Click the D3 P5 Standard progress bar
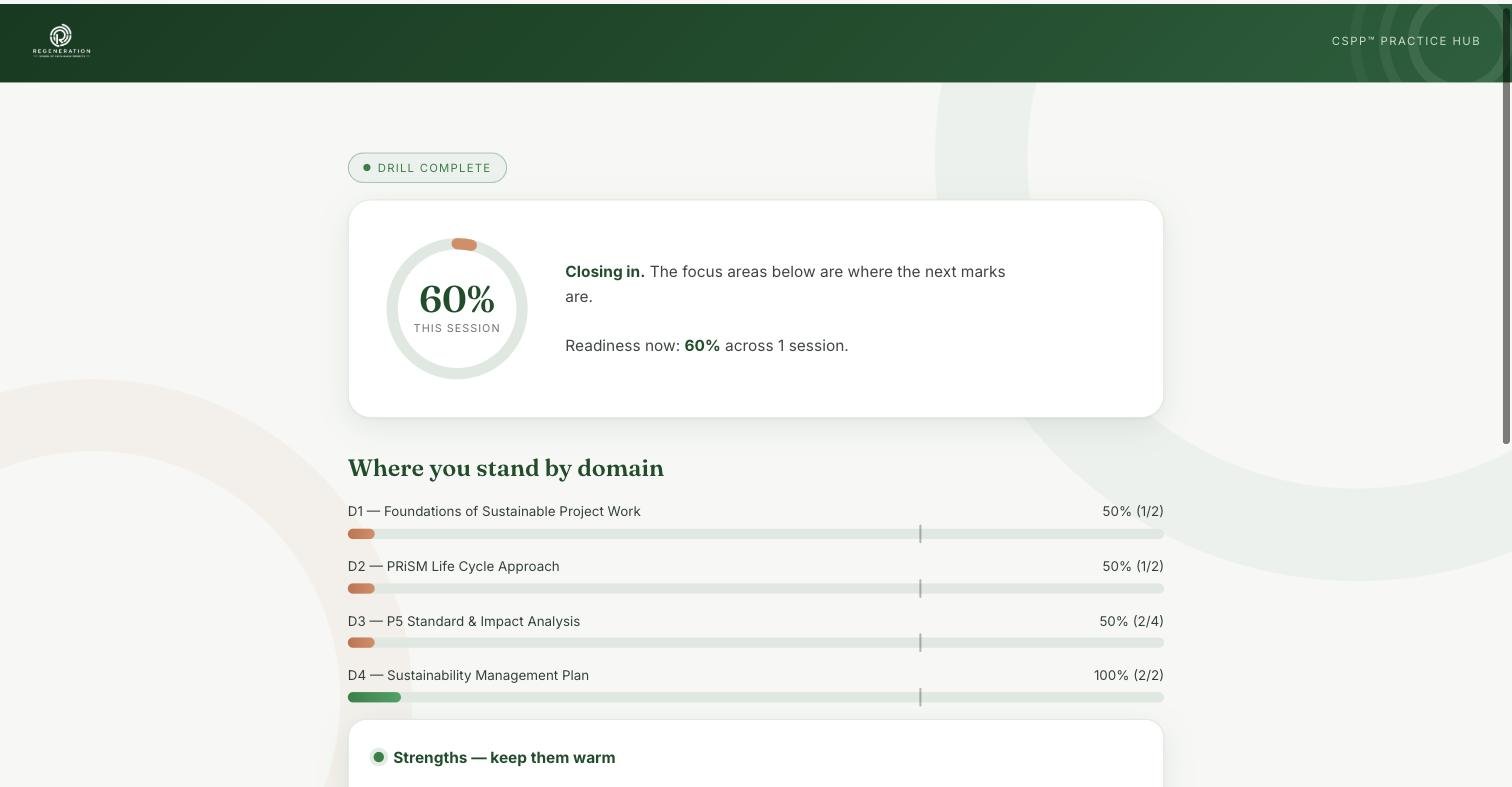Image resolution: width=1512 pixels, height=787 pixels. click(x=756, y=643)
